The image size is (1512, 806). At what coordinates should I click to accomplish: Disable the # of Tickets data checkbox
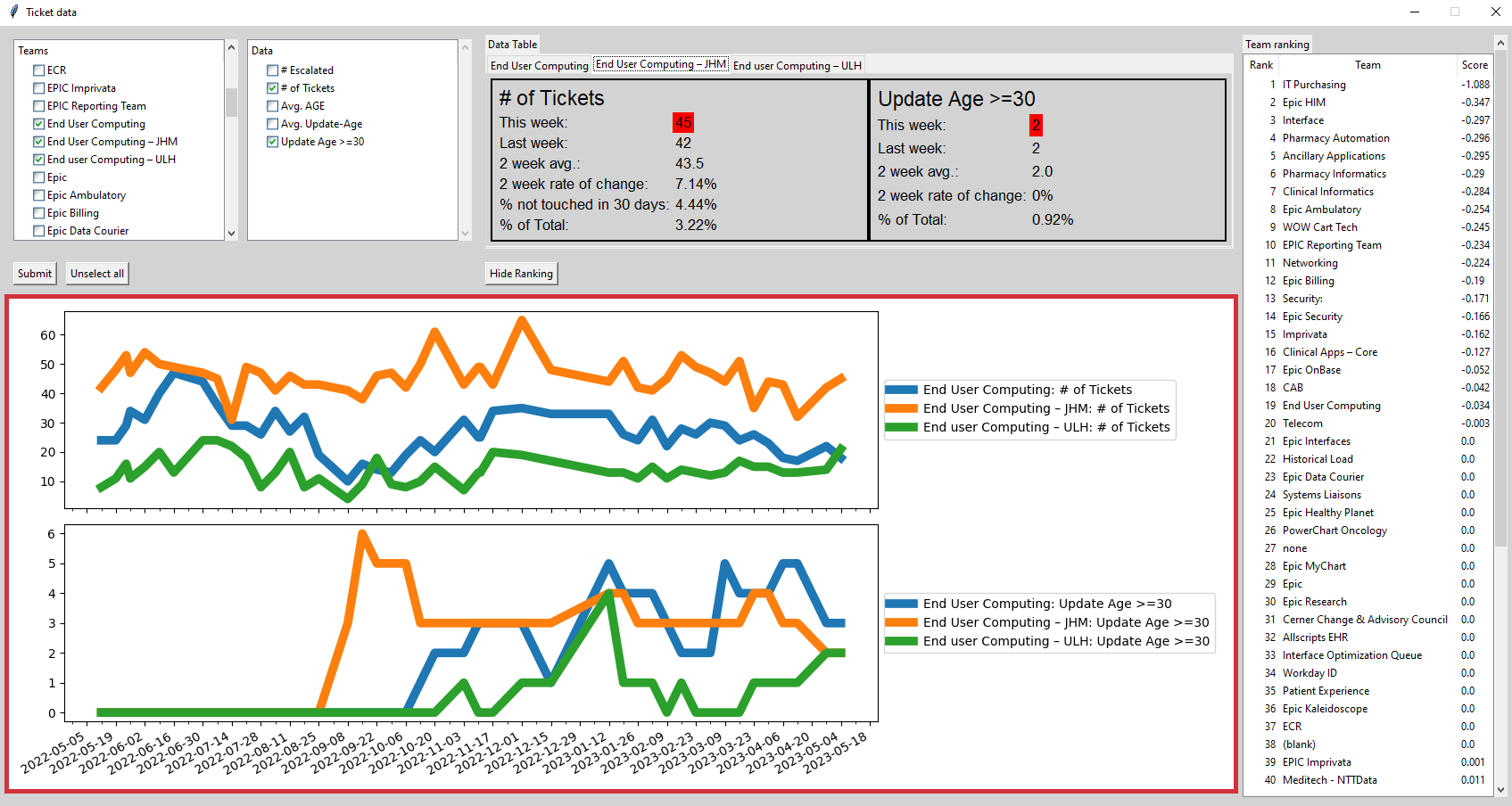tap(272, 88)
